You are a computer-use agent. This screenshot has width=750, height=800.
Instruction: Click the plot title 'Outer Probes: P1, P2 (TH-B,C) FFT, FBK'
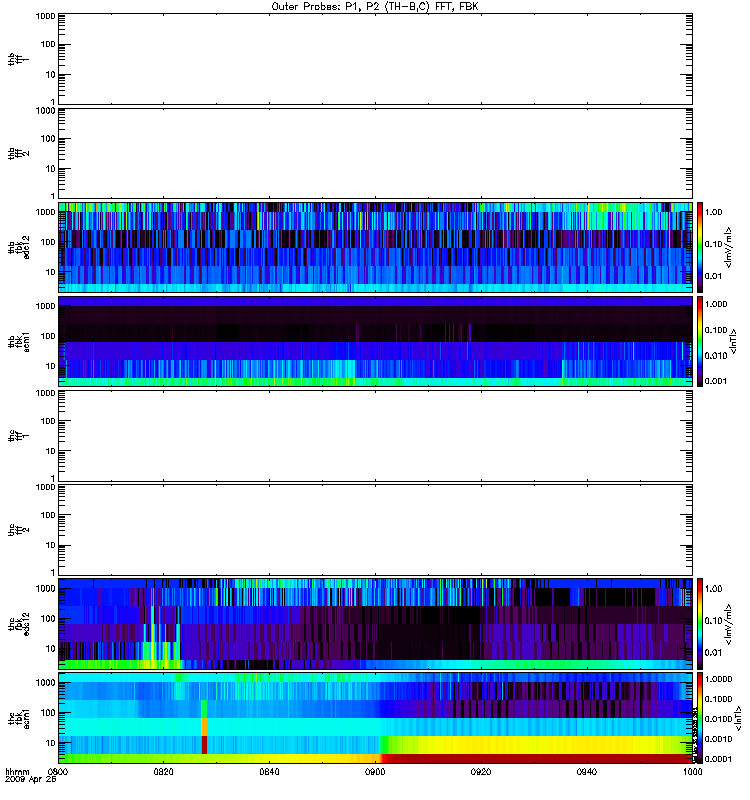pos(375,7)
